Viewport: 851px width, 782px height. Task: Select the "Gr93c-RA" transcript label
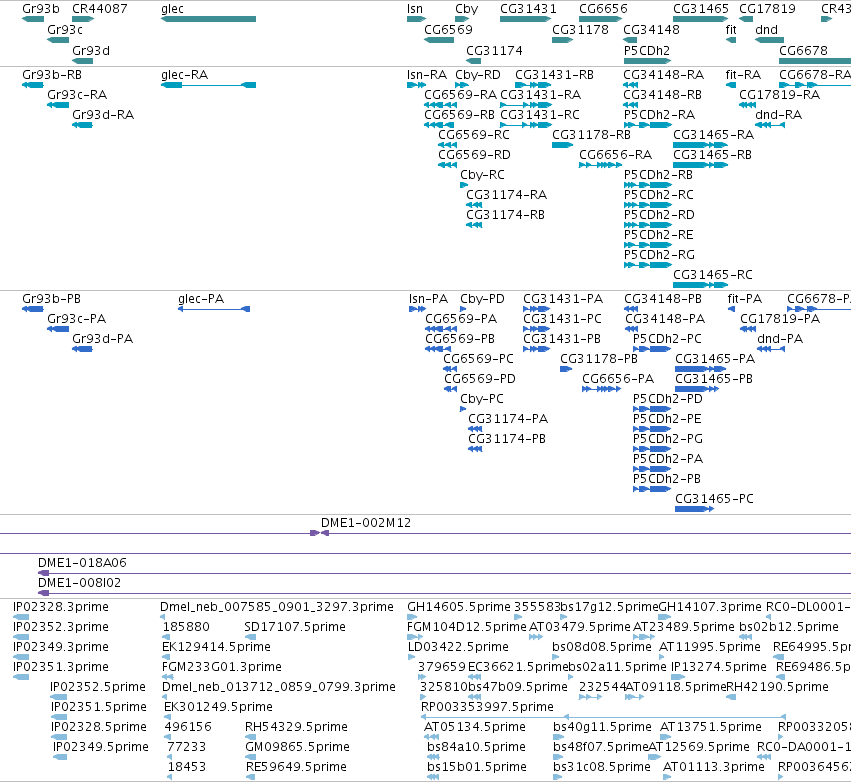click(x=77, y=94)
